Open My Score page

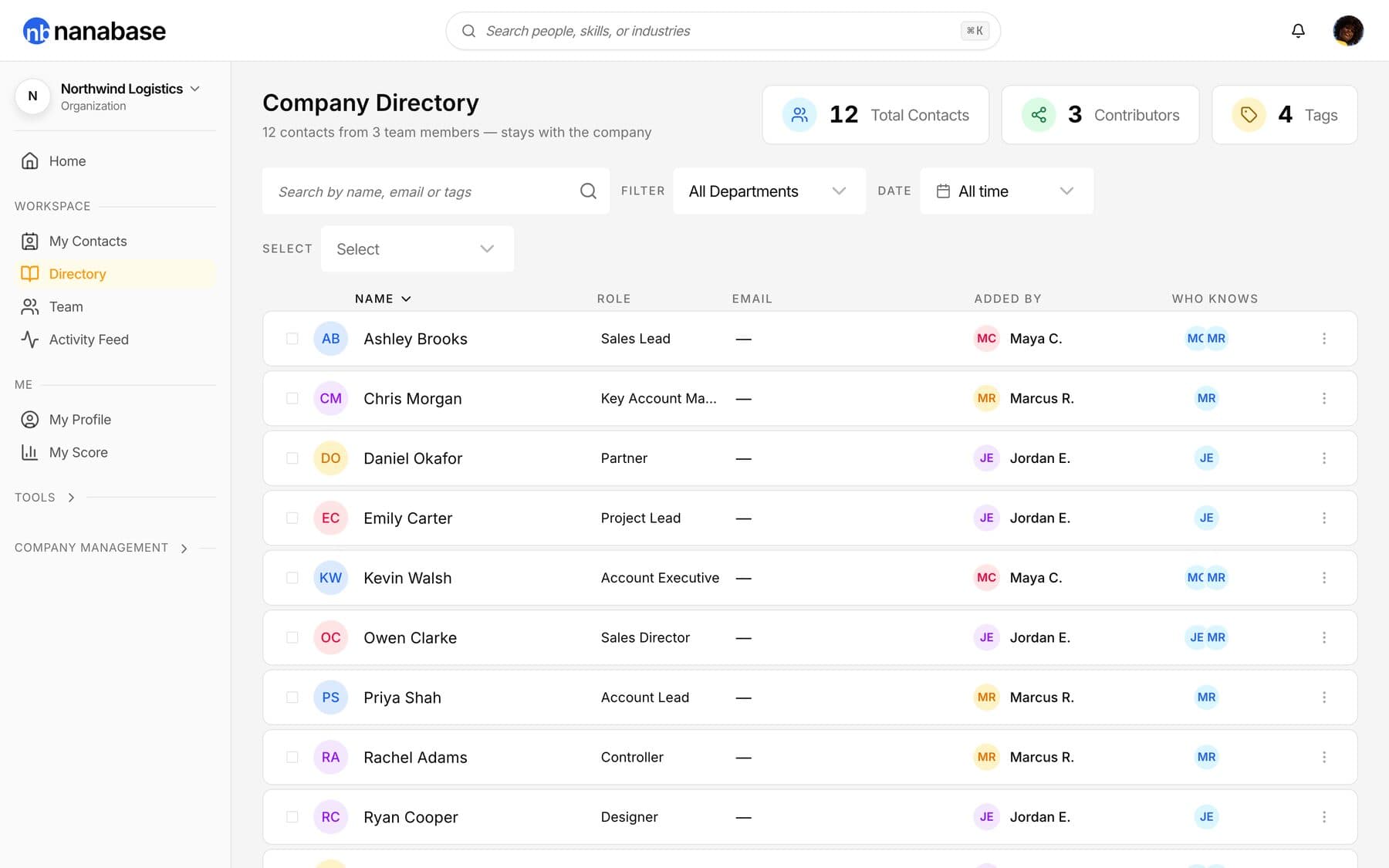pos(116,452)
